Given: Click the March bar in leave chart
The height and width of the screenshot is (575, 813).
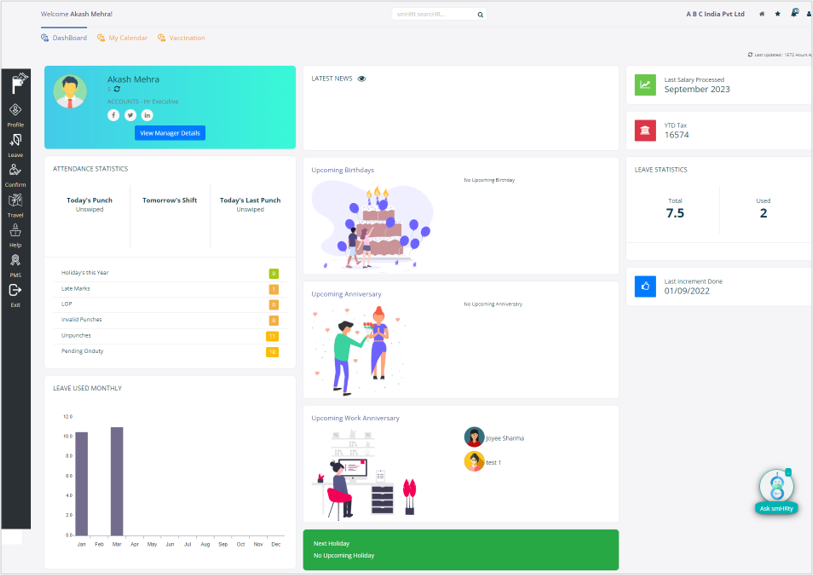Looking at the screenshot, I should [117, 481].
